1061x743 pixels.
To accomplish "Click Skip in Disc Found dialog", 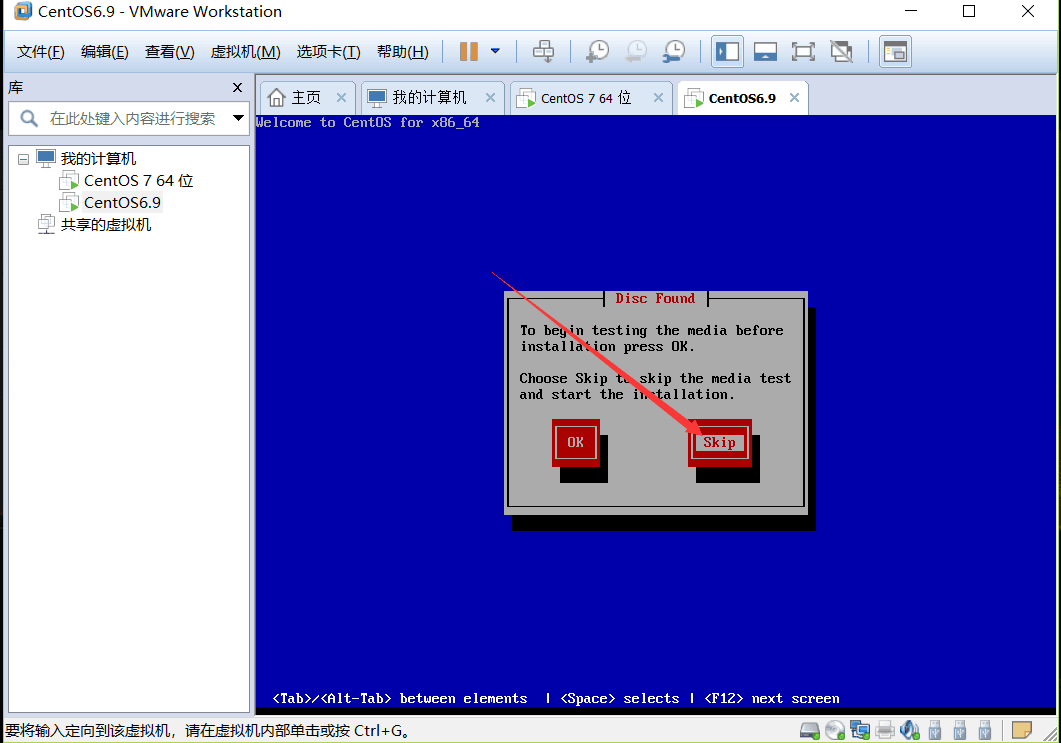I will pyautogui.click(x=719, y=443).
